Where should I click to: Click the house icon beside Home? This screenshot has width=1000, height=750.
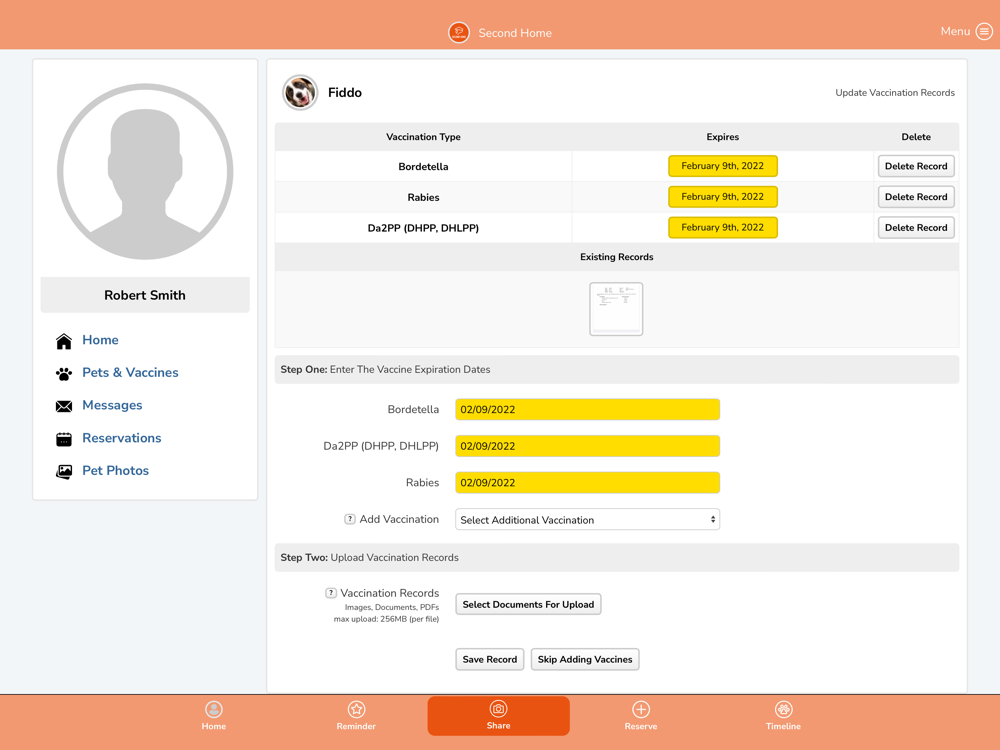(x=64, y=341)
